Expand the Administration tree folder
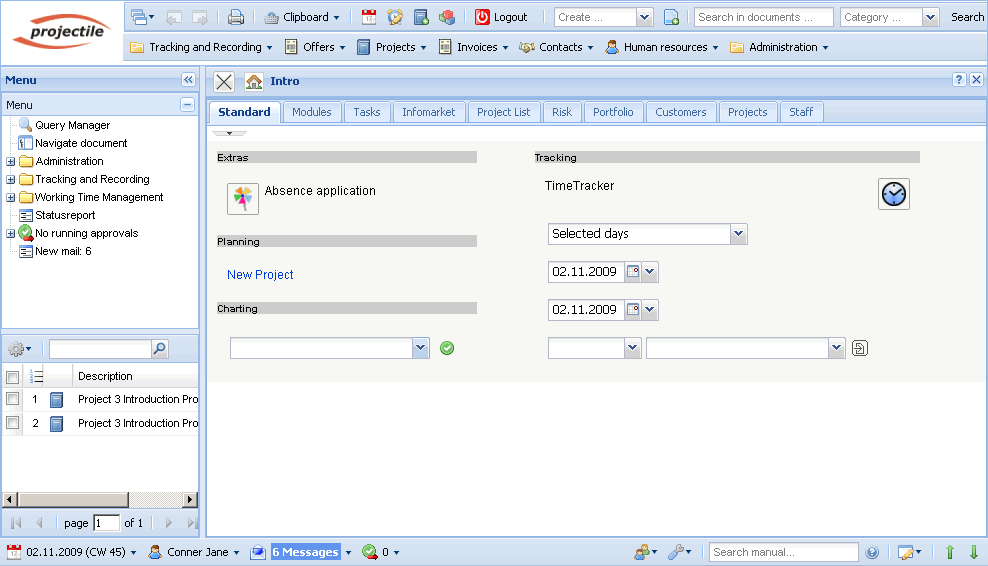This screenshot has width=988, height=566. (x=11, y=162)
